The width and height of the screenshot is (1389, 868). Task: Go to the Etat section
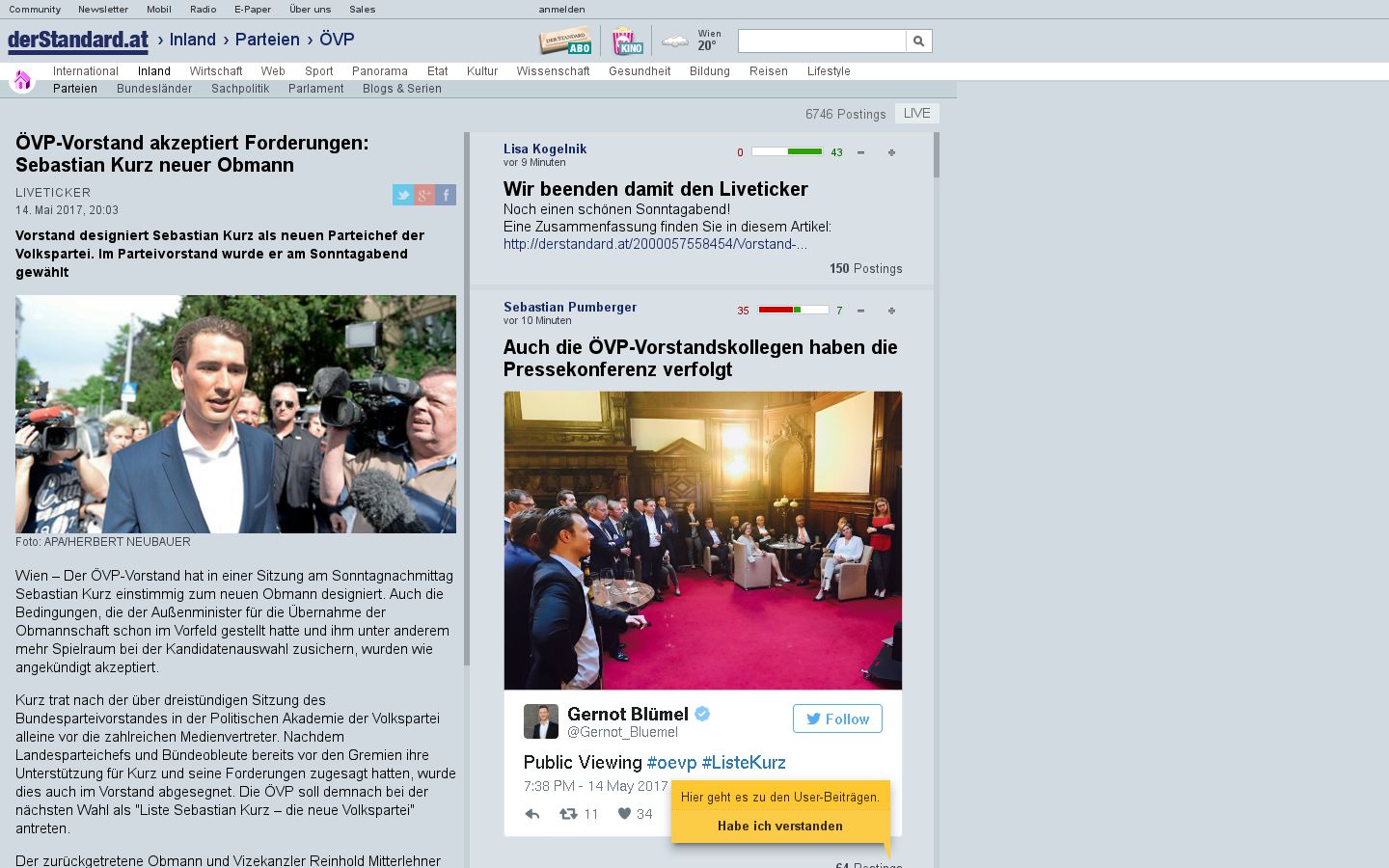click(438, 71)
